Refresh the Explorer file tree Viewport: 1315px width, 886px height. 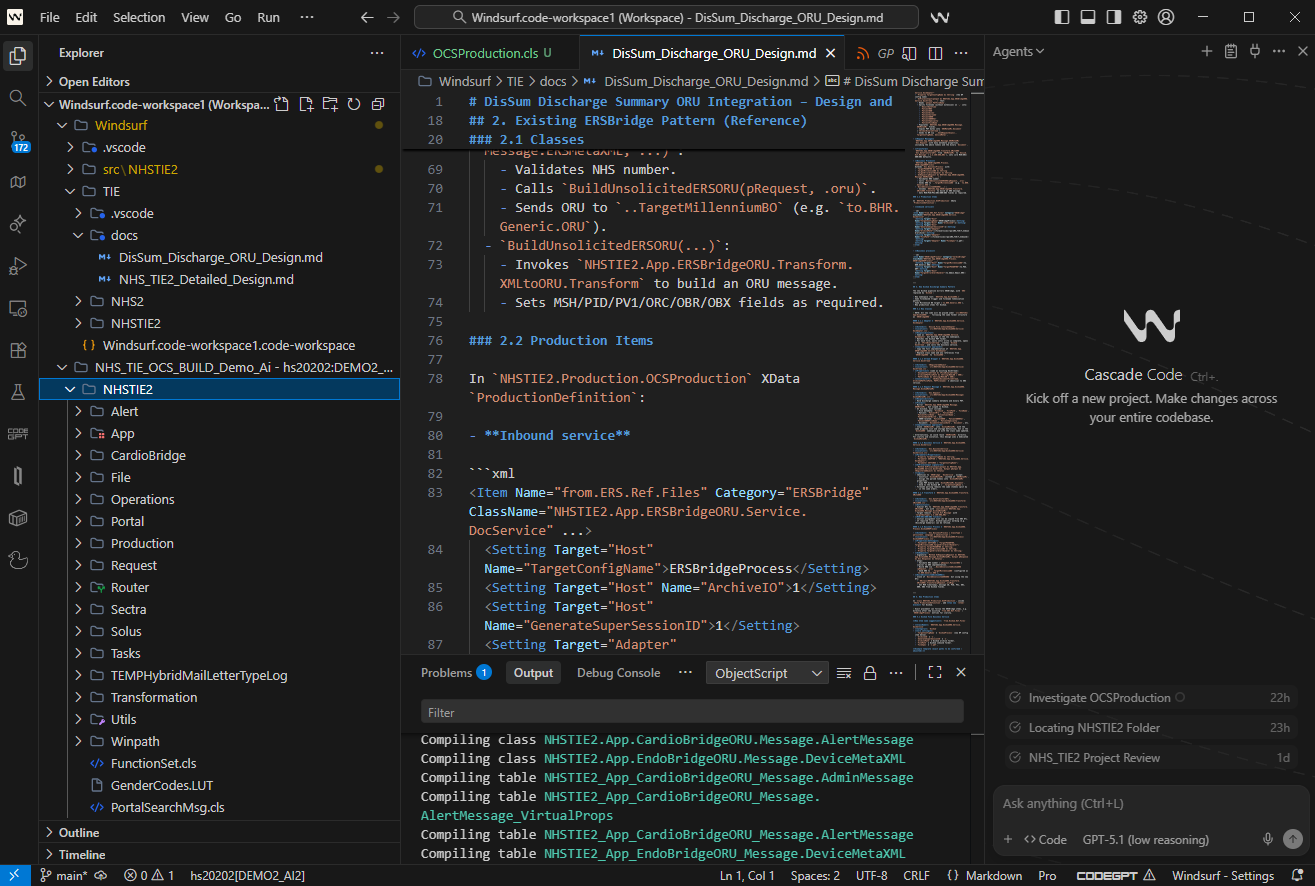[x=354, y=104]
